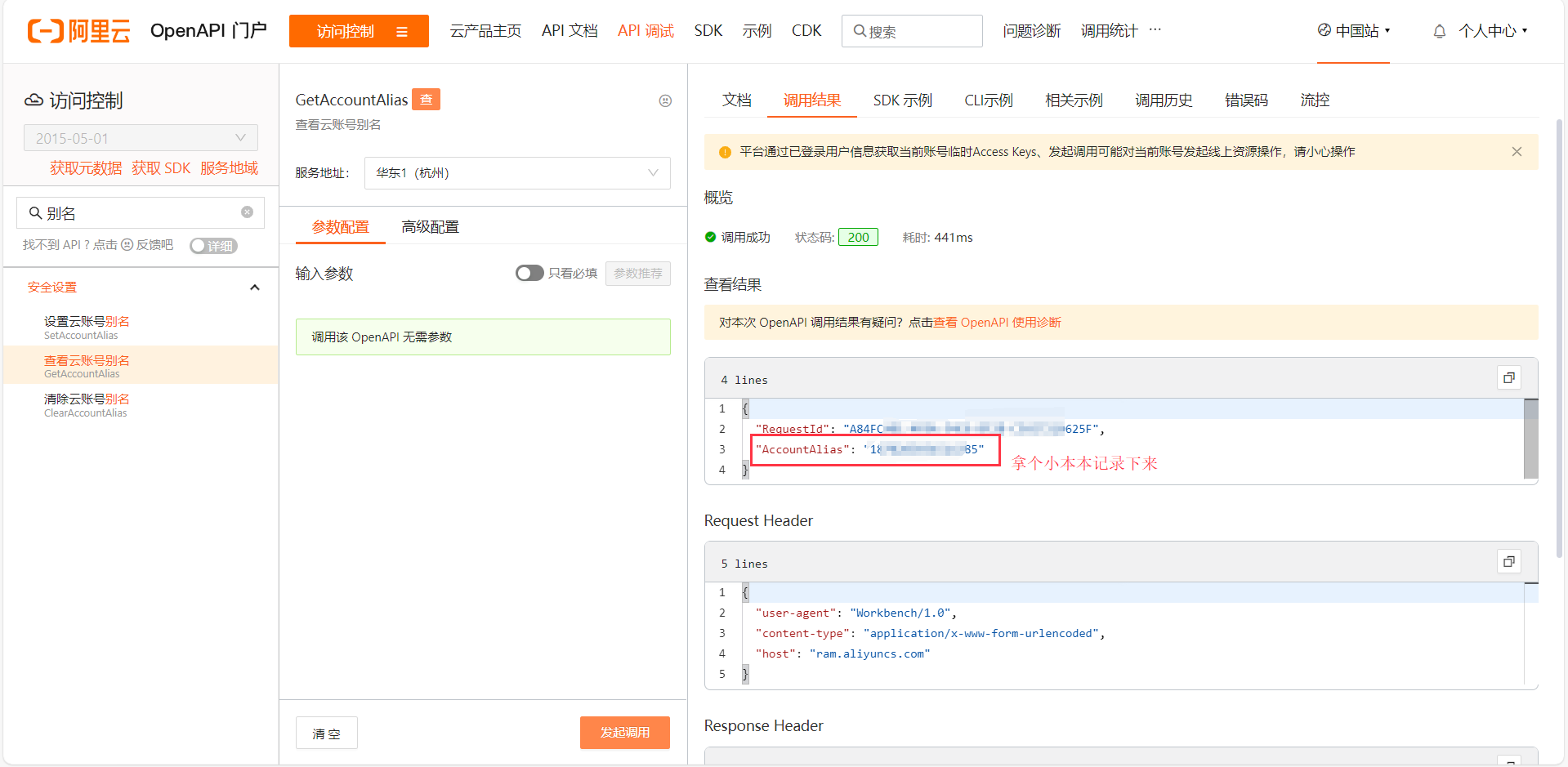Open the hamburger menu in 访问控制 button
1568x767 pixels.
[x=402, y=32]
